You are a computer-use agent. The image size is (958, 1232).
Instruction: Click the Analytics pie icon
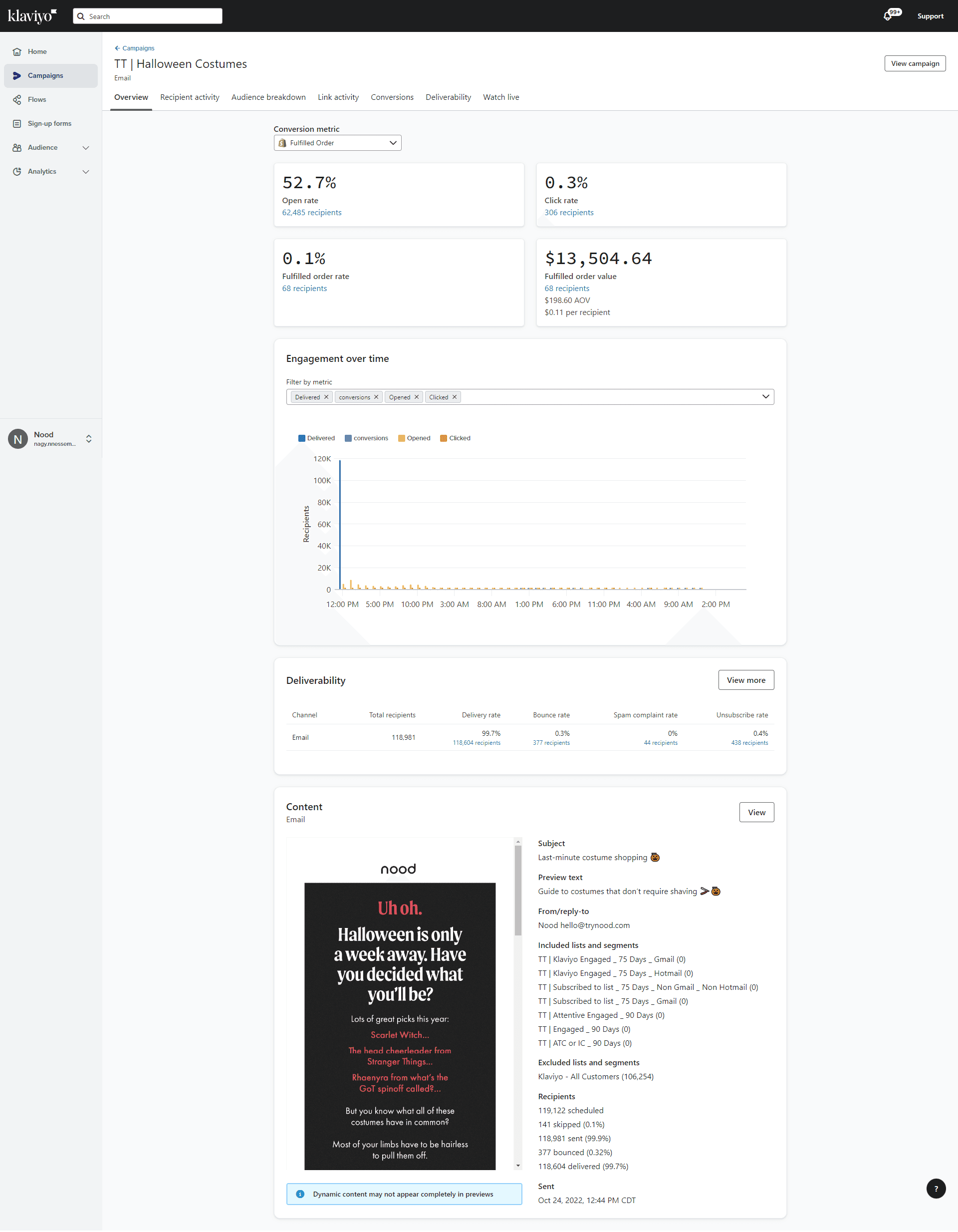(x=17, y=172)
